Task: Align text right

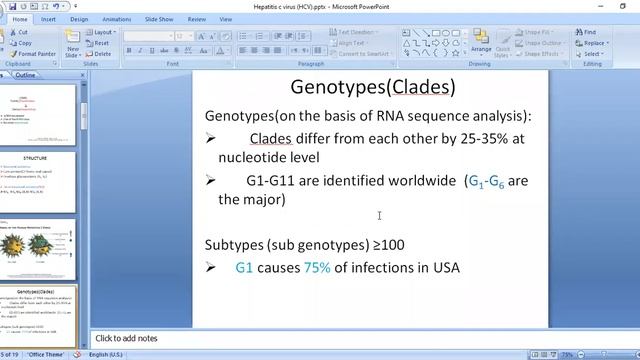Action: point(266,51)
